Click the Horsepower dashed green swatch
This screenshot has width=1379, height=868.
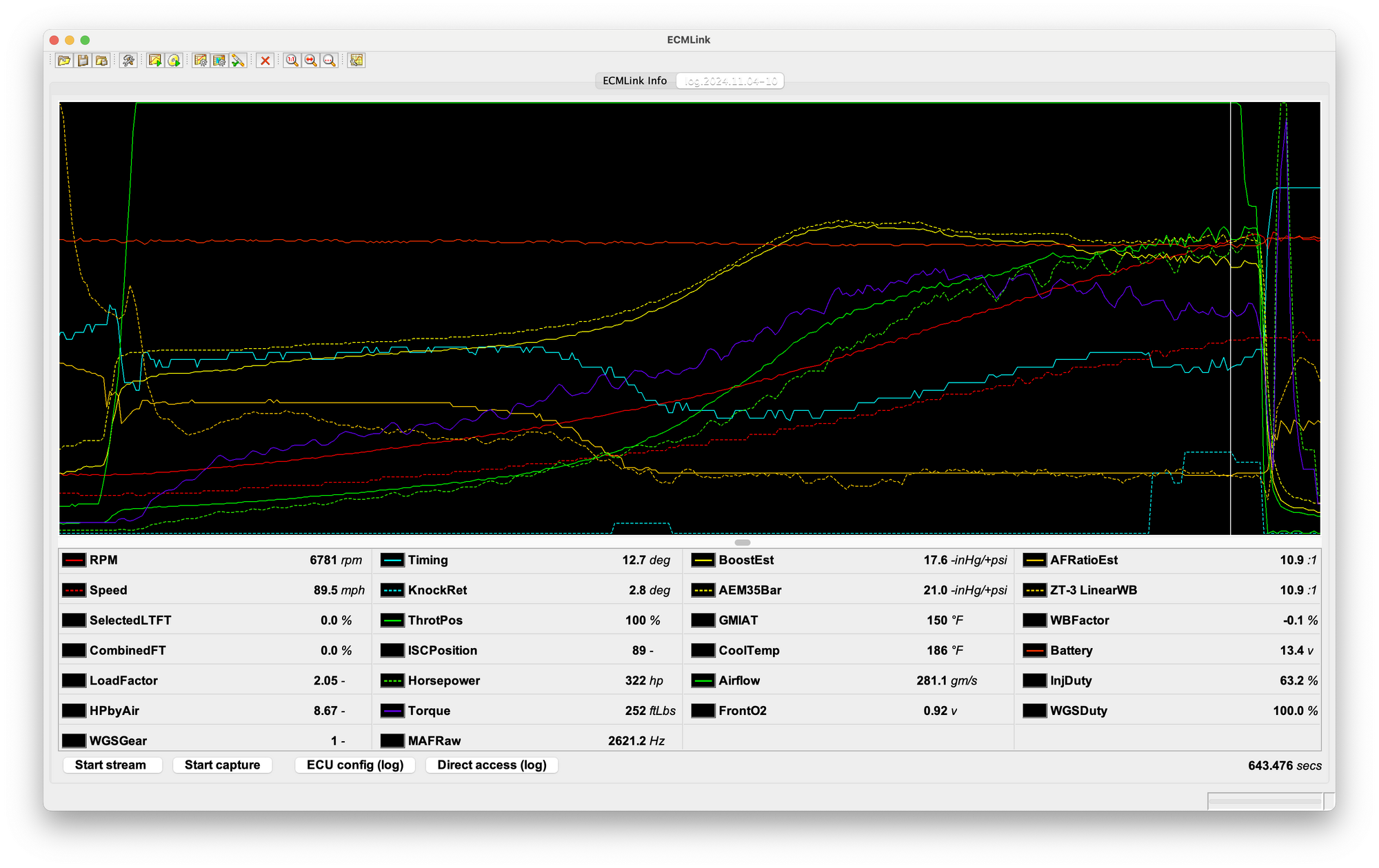(392, 680)
